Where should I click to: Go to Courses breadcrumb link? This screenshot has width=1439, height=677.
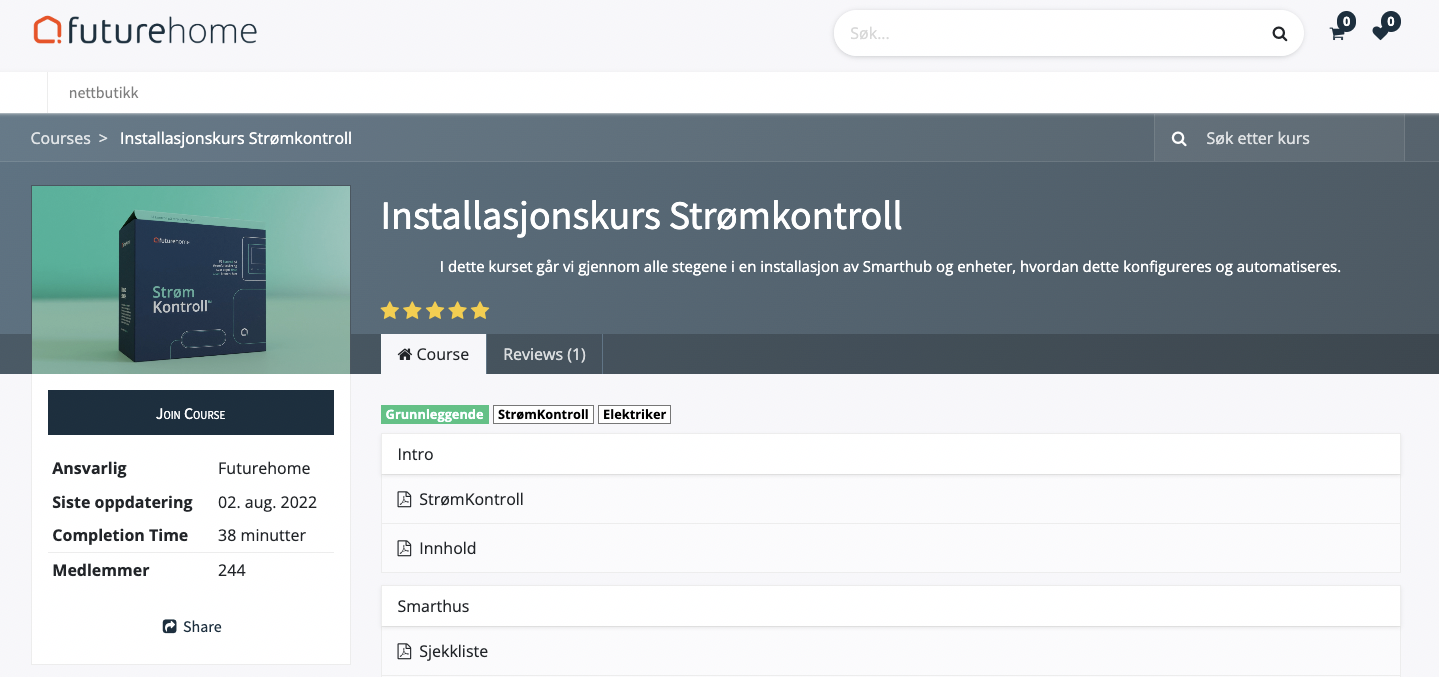[61, 138]
